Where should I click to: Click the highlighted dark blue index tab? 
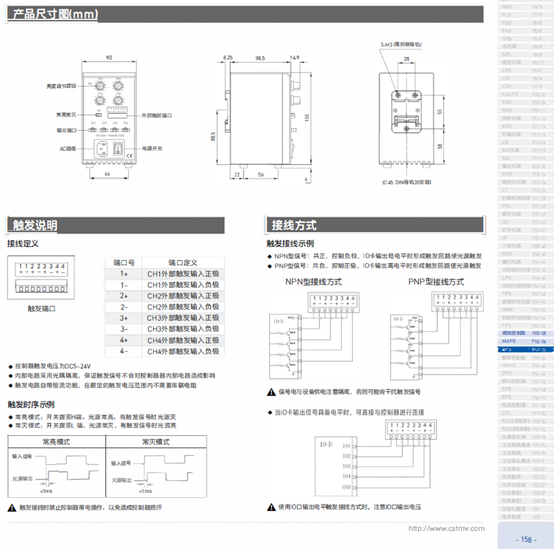[x=525, y=349]
